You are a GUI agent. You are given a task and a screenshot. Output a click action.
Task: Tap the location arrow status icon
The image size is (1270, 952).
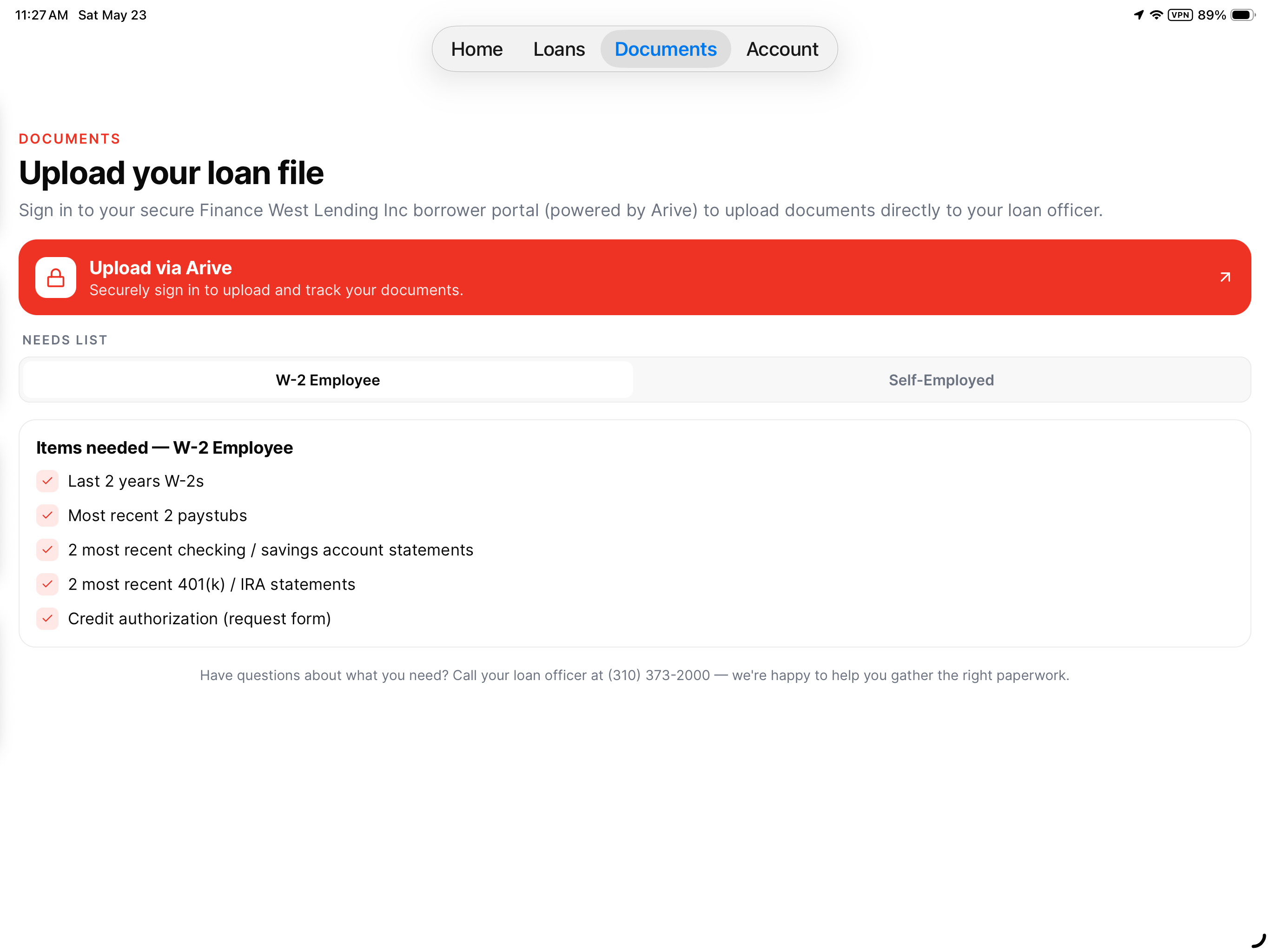pos(1138,15)
